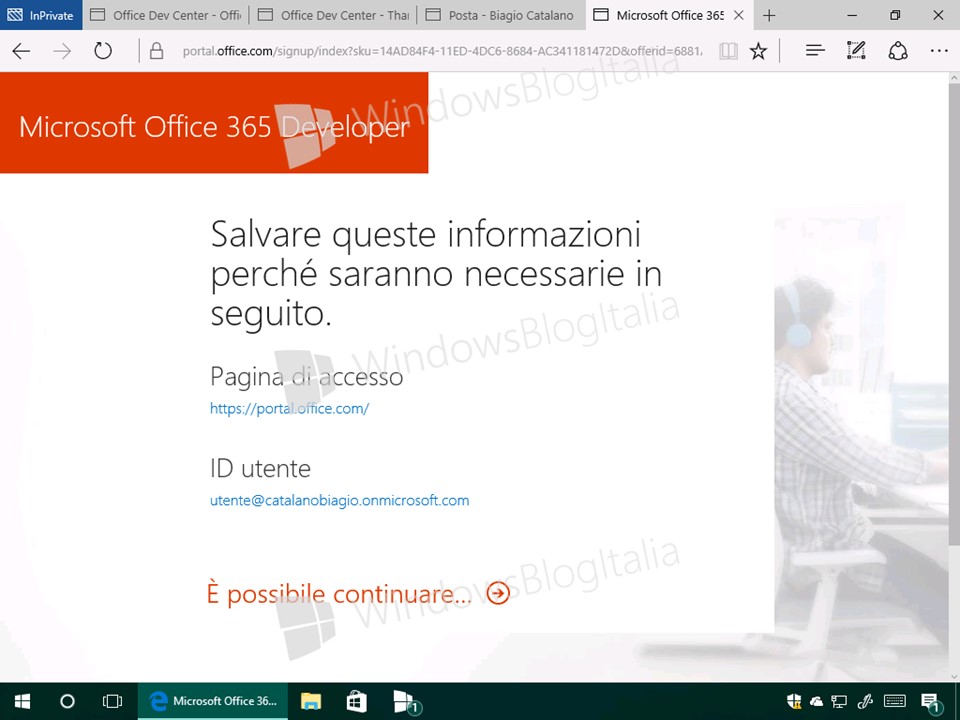Go back to the previous page

coord(21,51)
